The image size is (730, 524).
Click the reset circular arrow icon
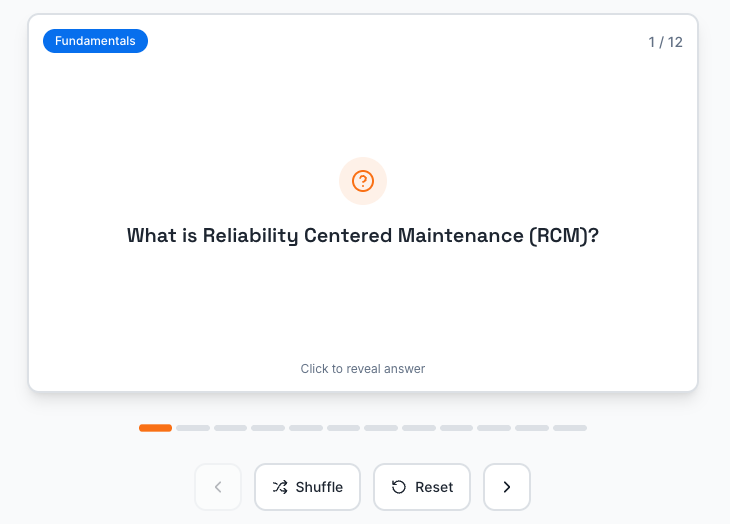tap(399, 487)
